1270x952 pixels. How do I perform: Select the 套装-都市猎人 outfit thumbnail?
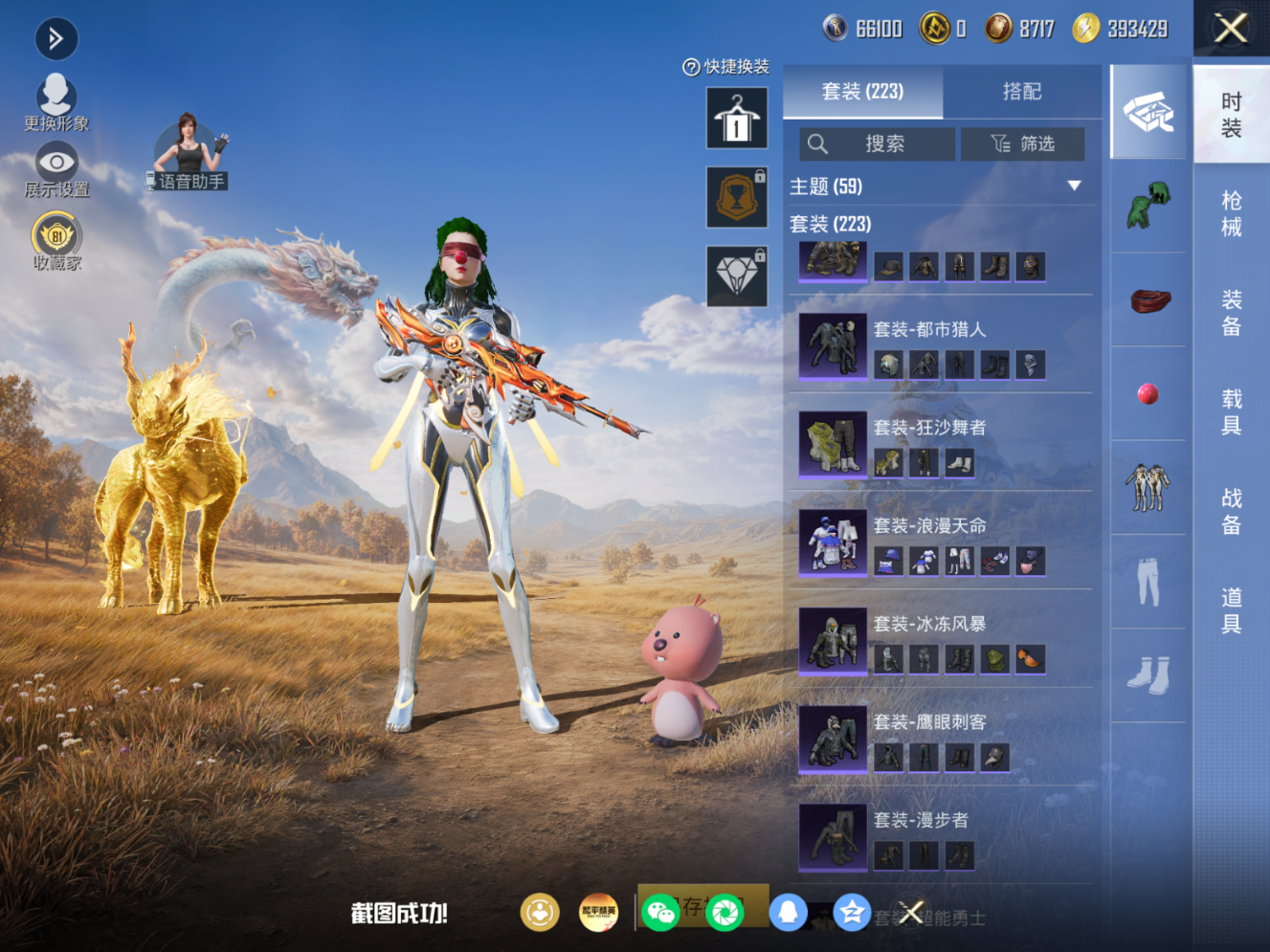point(833,346)
